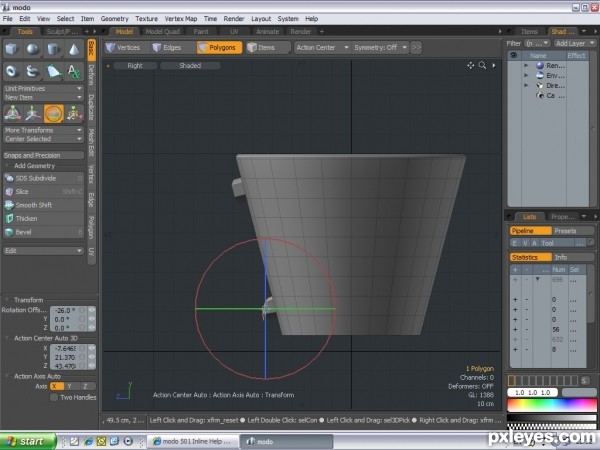Select the X axis button
Image resolution: width=600 pixels, height=450 pixels.
coord(56,386)
